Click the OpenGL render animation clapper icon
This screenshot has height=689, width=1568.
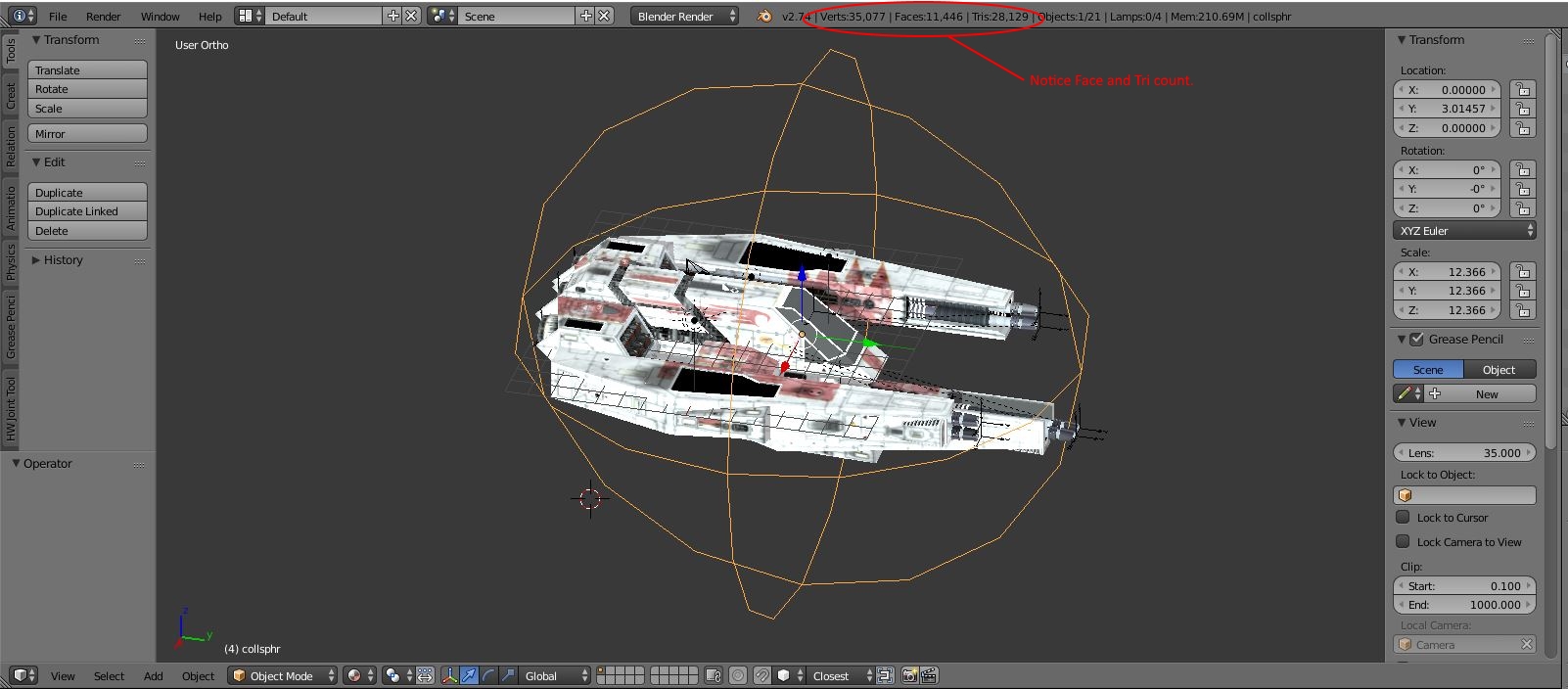click(929, 675)
